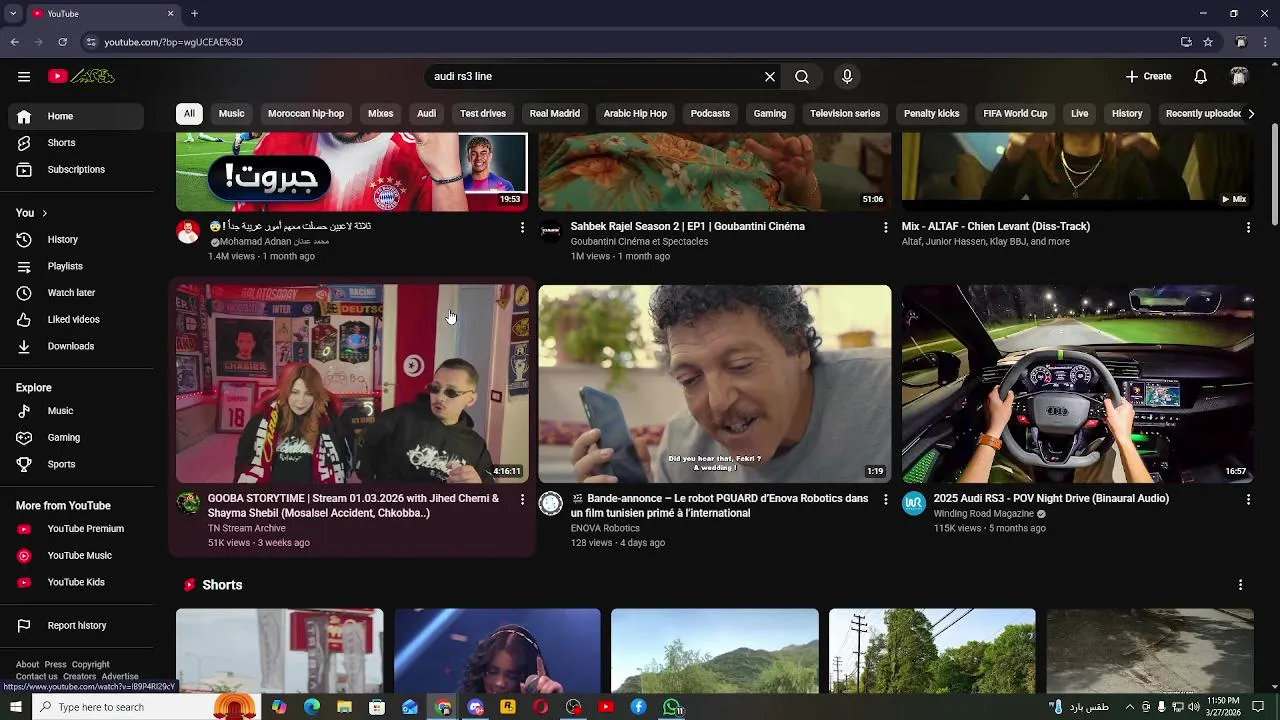The width and height of the screenshot is (1280, 720).
Task: Start voice search with microphone
Action: (x=847, y=76)
